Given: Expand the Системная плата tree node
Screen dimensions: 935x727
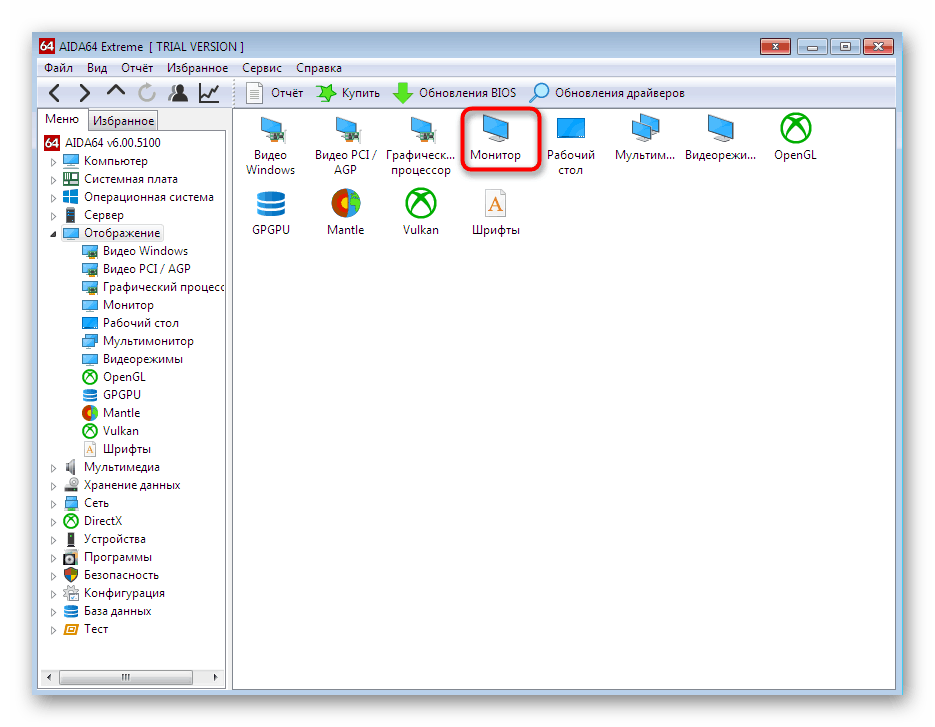Looking at the screenshot, I should (53, 180).
